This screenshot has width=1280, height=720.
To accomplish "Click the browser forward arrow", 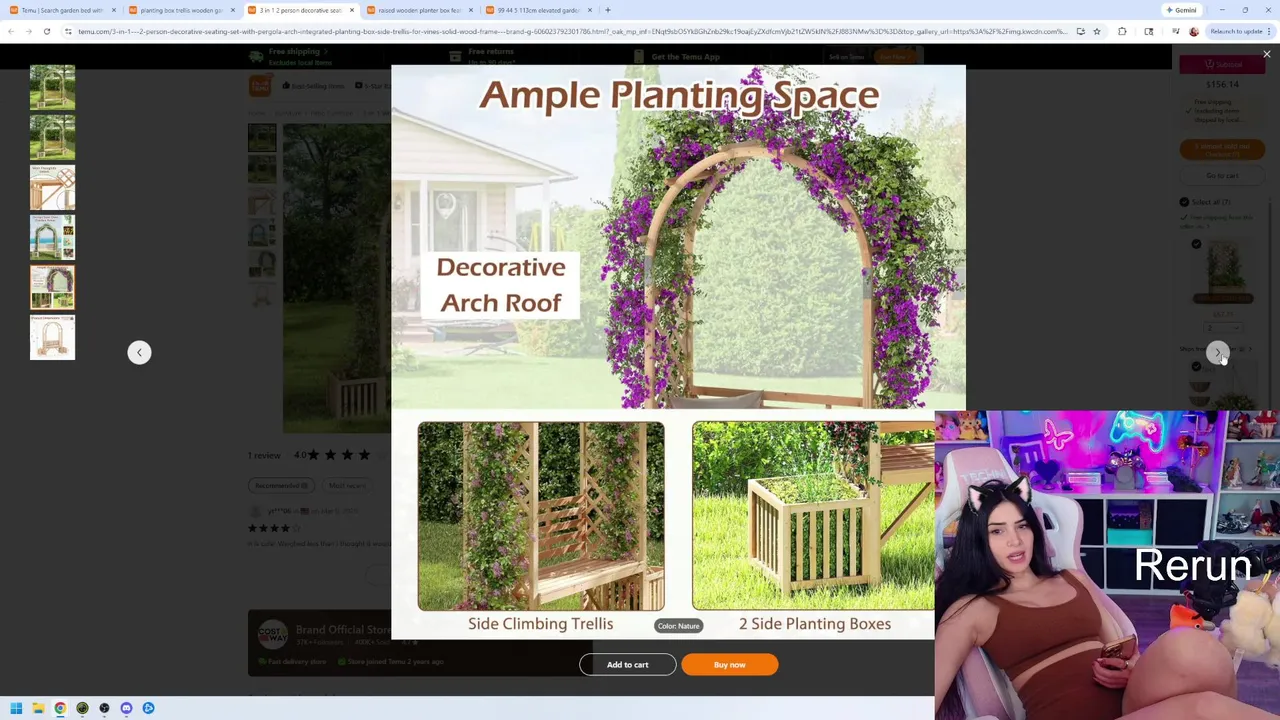I will pos(29,31).
